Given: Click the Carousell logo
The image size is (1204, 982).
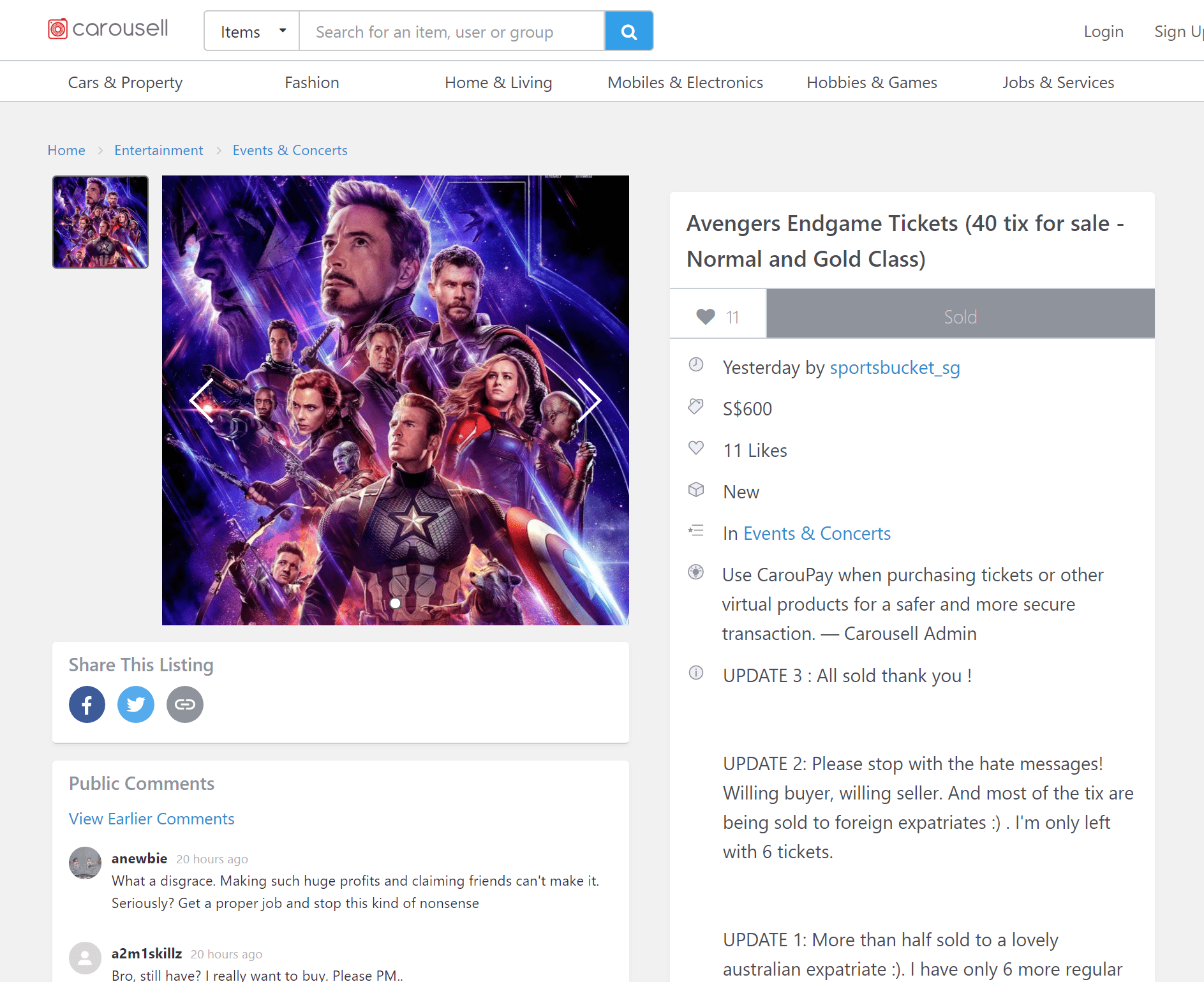Looking at the screenshot, I should [108, 29].
